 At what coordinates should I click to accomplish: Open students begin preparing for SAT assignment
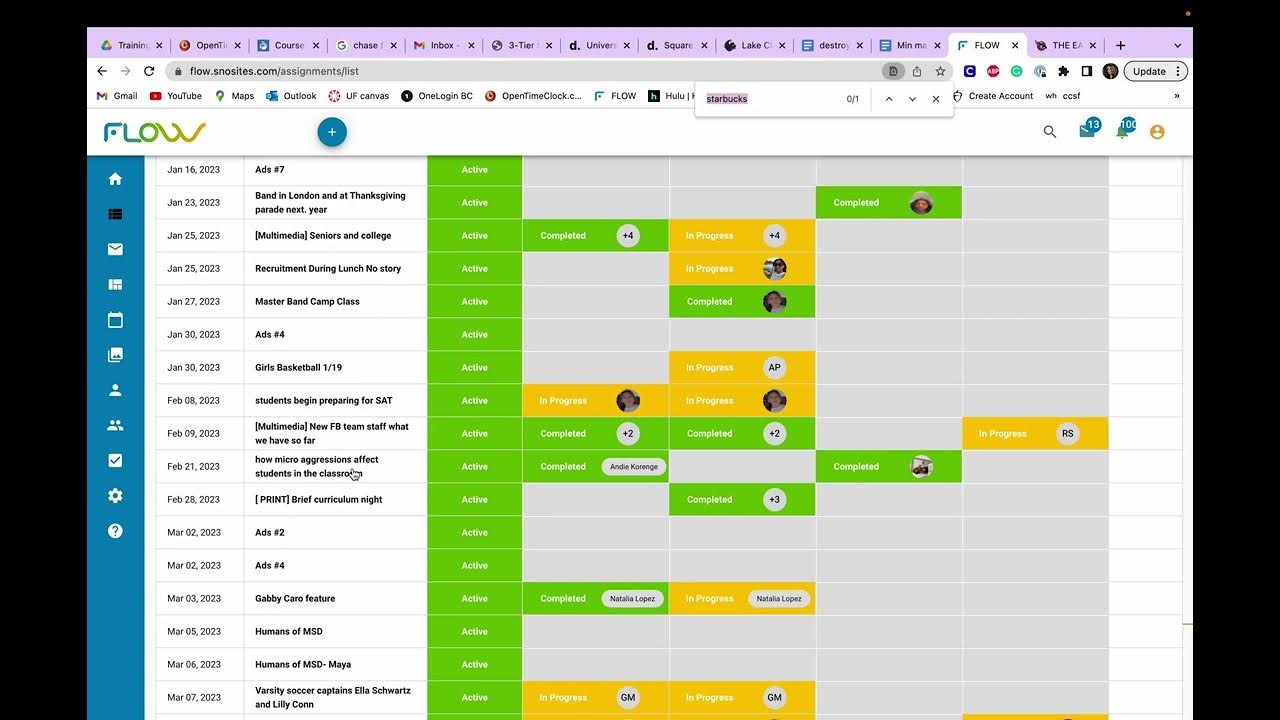tap(323, 401)
